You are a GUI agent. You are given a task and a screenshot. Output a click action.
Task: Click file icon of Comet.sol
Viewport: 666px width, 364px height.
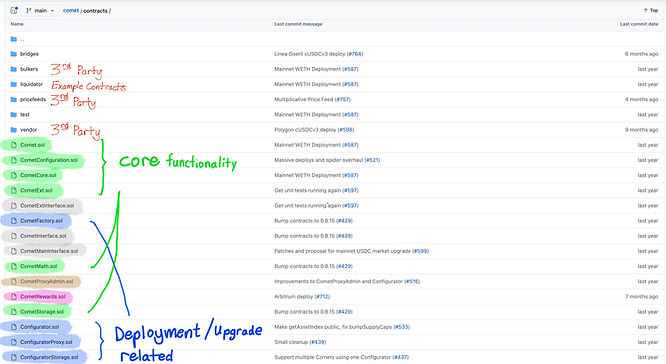coord(14,145)
